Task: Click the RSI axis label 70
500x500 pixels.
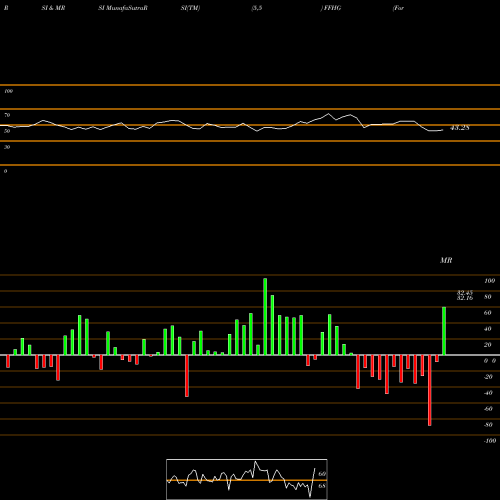Action: (7, 115)
